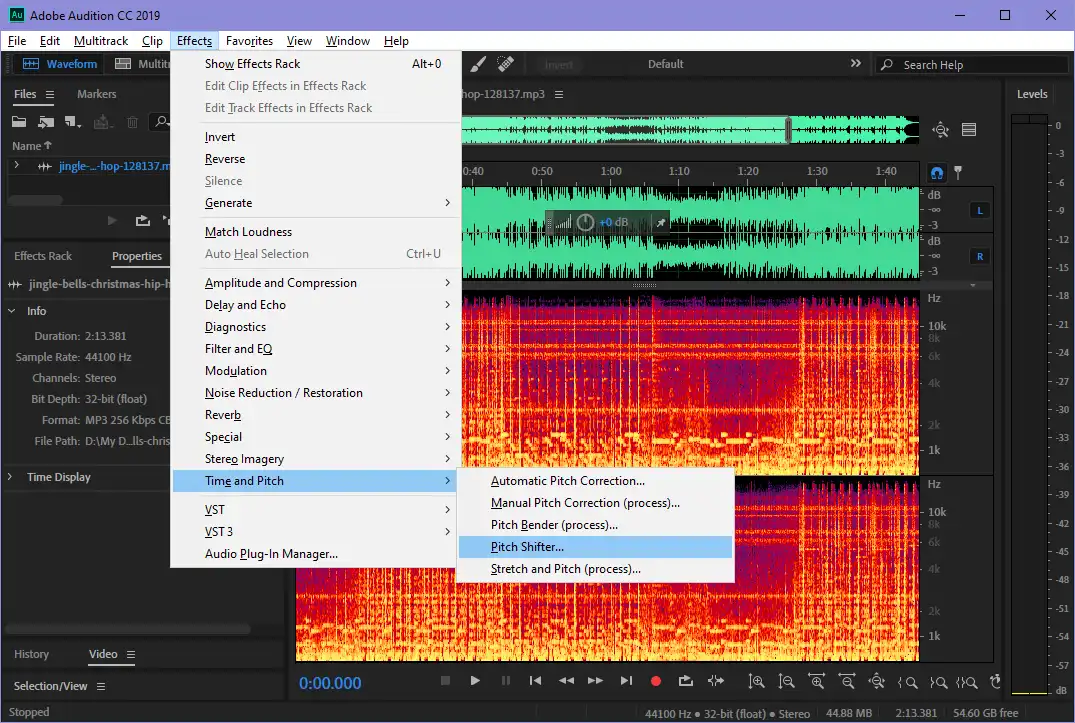The image size is (1075, 723).
Task: Open Amplitude and Compression submenu
Action: (315, 282)
